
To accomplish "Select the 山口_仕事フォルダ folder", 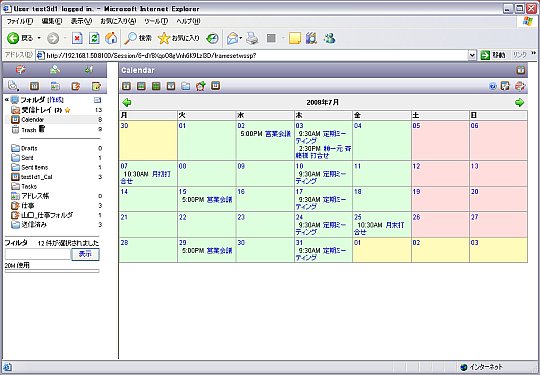I will (47, 215).
